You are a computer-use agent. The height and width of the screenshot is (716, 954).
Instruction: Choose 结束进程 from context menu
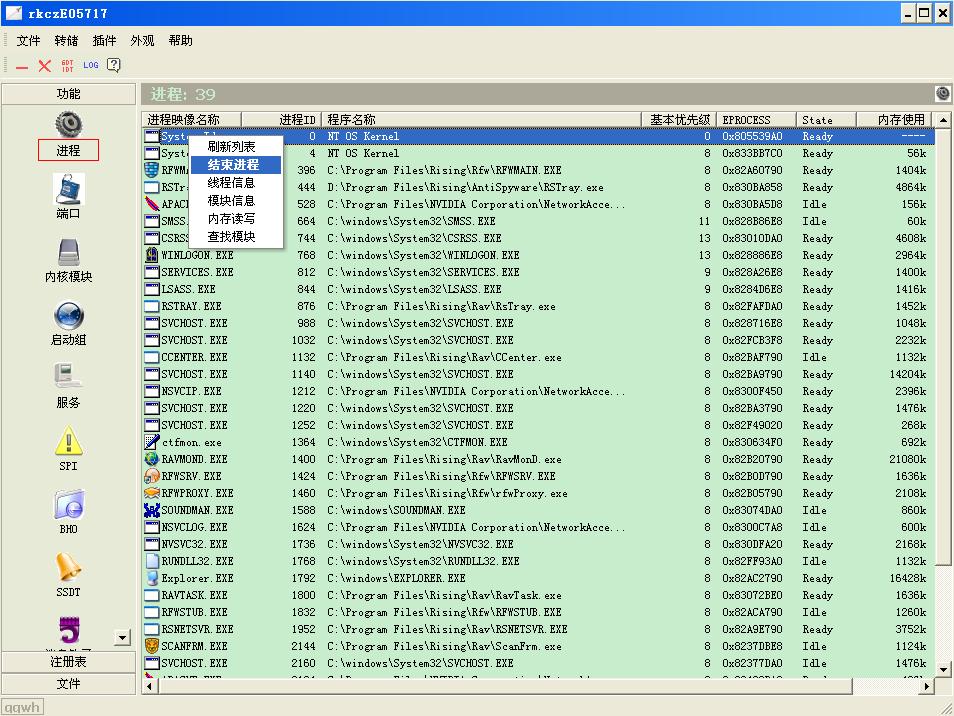(236, 165)
